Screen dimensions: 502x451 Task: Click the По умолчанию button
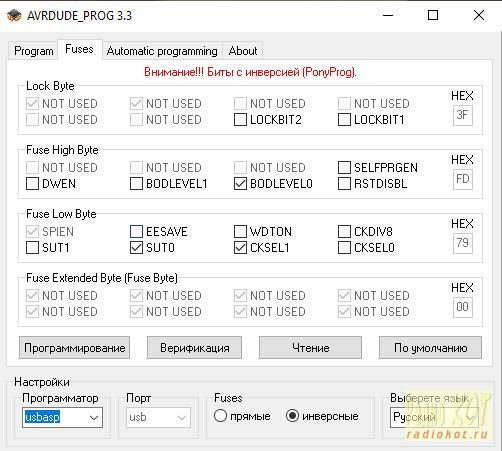[x=430, y=348]
